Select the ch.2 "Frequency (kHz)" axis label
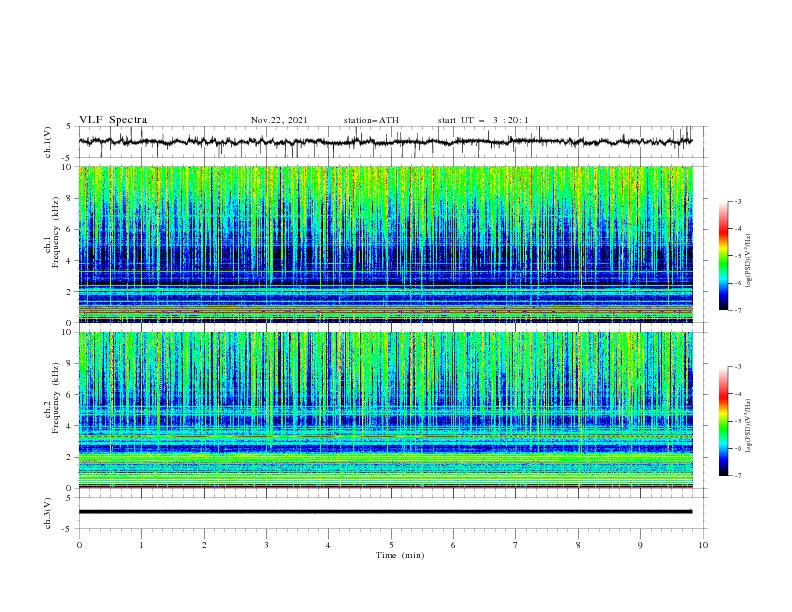 [x=56, y=398]
